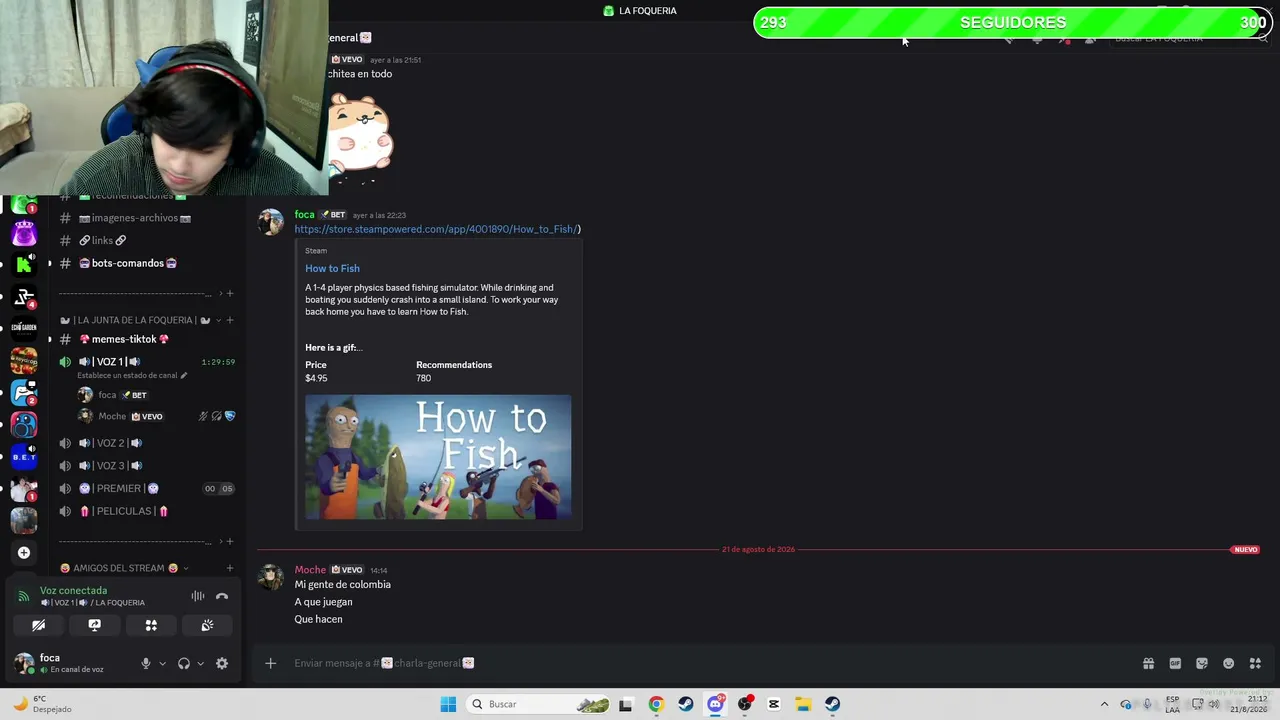Image resolution: width=1280 pixels, height=720 pixels.
Task: Open the GIF picker
Action: tap(1175, 663)
